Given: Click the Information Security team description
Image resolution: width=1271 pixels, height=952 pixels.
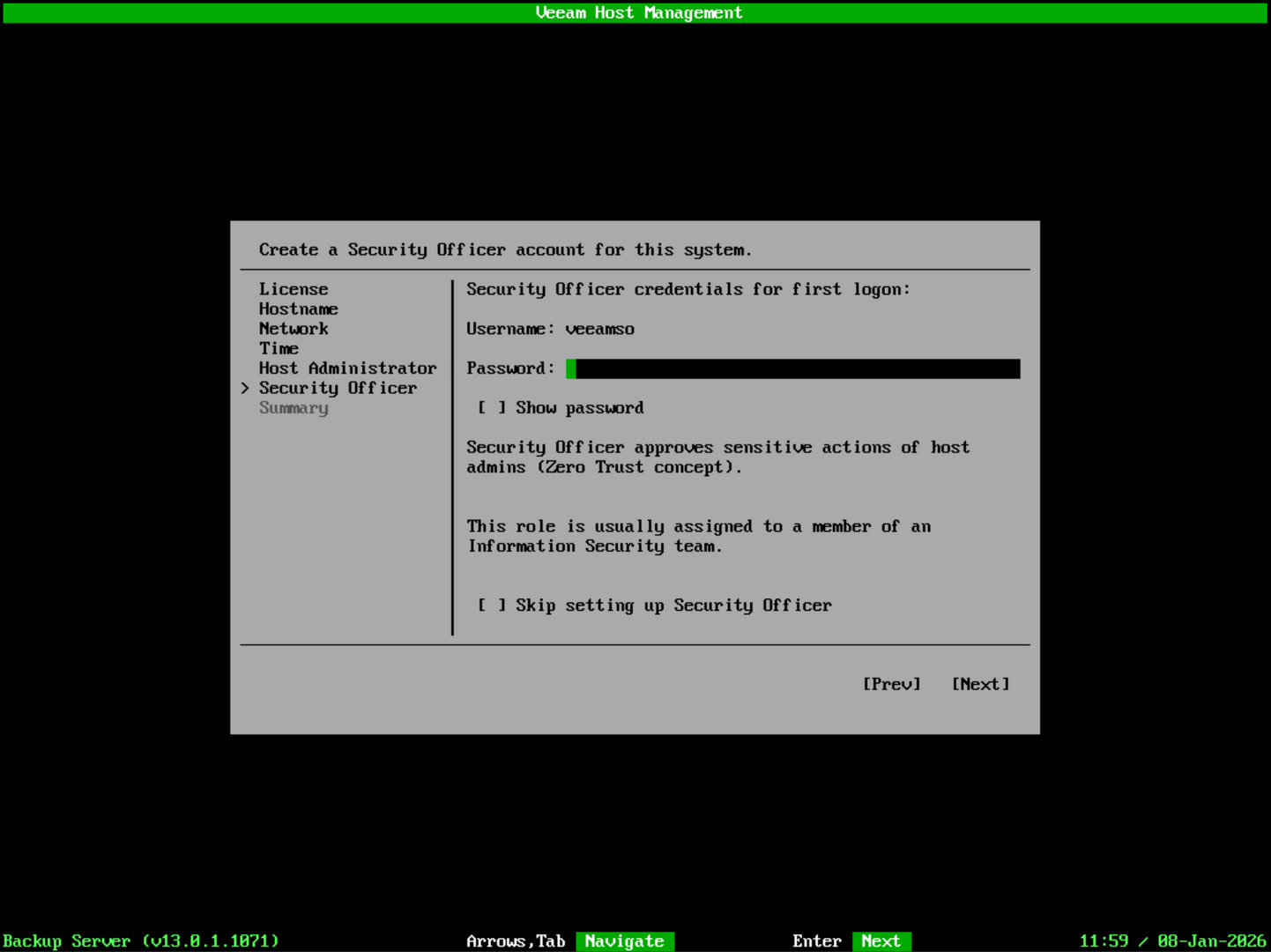Looking at the screenshot, I should point(699,536).
